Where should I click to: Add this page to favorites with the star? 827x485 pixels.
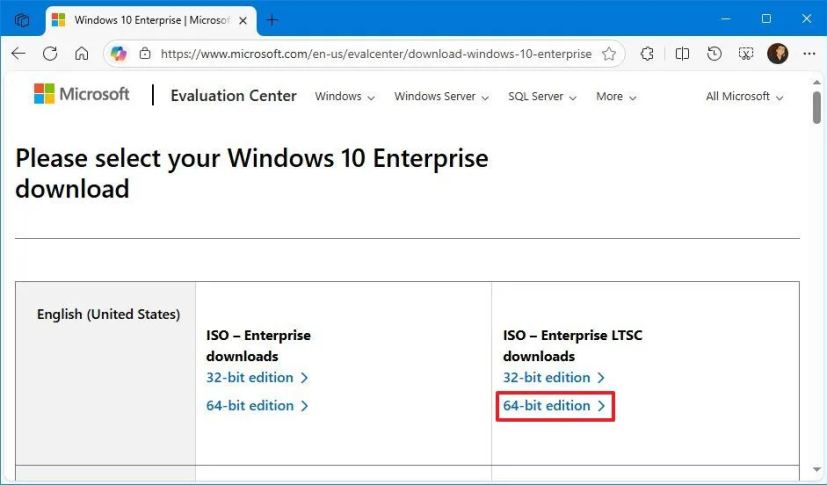pyautogui.click(x=609, y=54)
